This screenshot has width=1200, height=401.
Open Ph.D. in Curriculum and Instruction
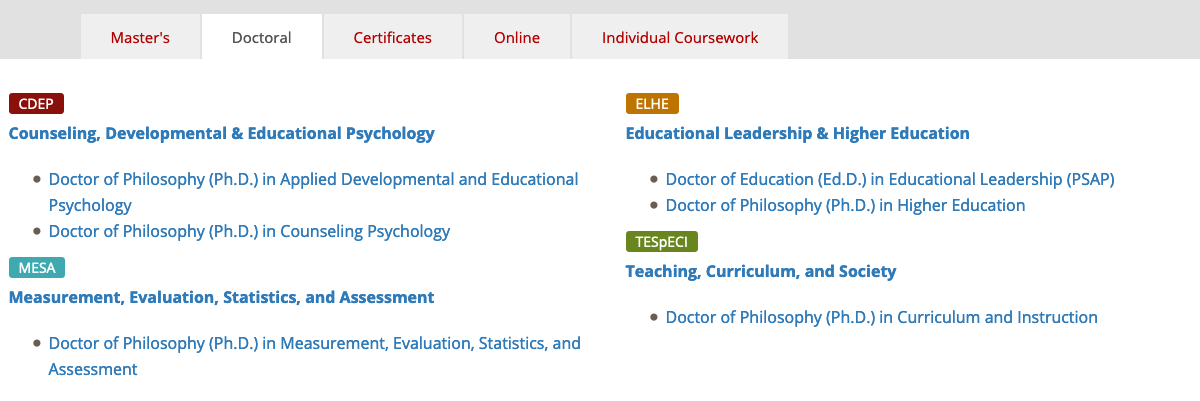click(x=881, y=317)
